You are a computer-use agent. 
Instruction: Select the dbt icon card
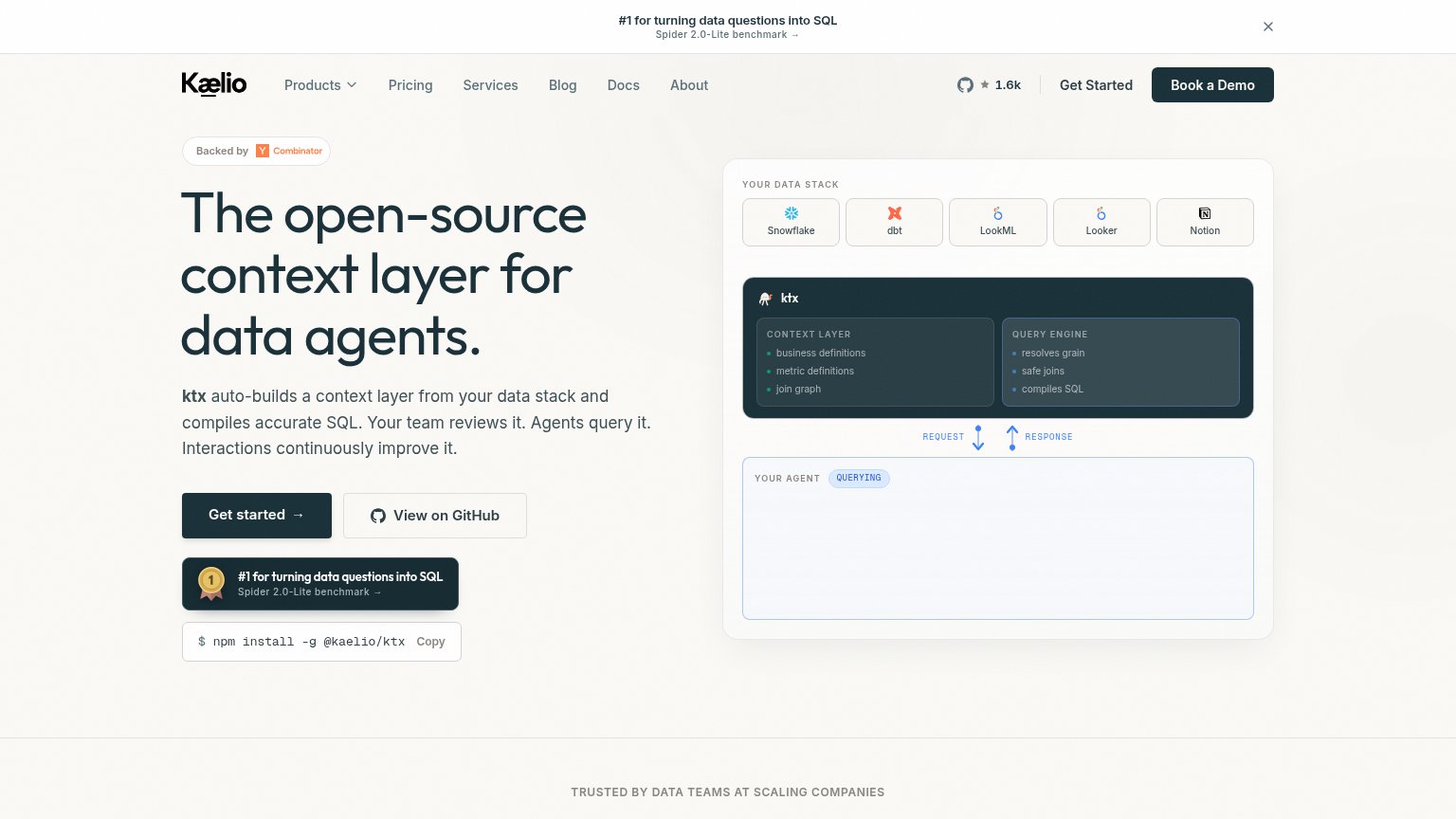[894, 222]
